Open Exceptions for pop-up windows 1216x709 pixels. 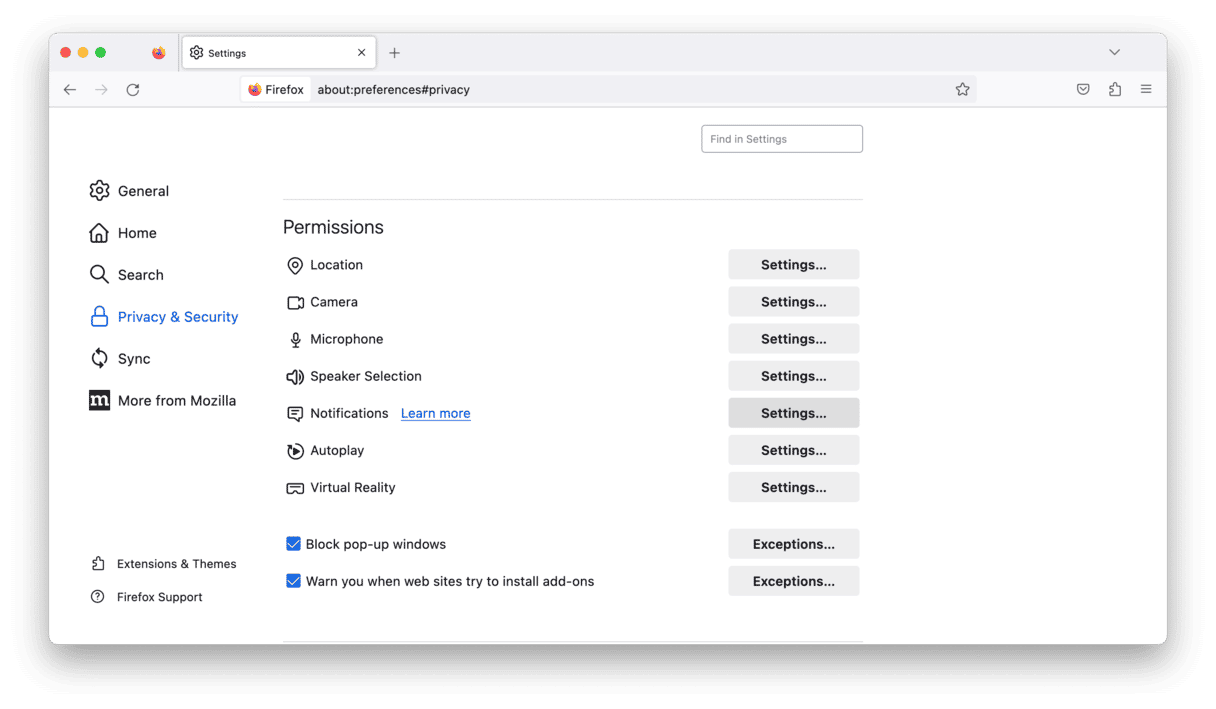click(793, 544)
